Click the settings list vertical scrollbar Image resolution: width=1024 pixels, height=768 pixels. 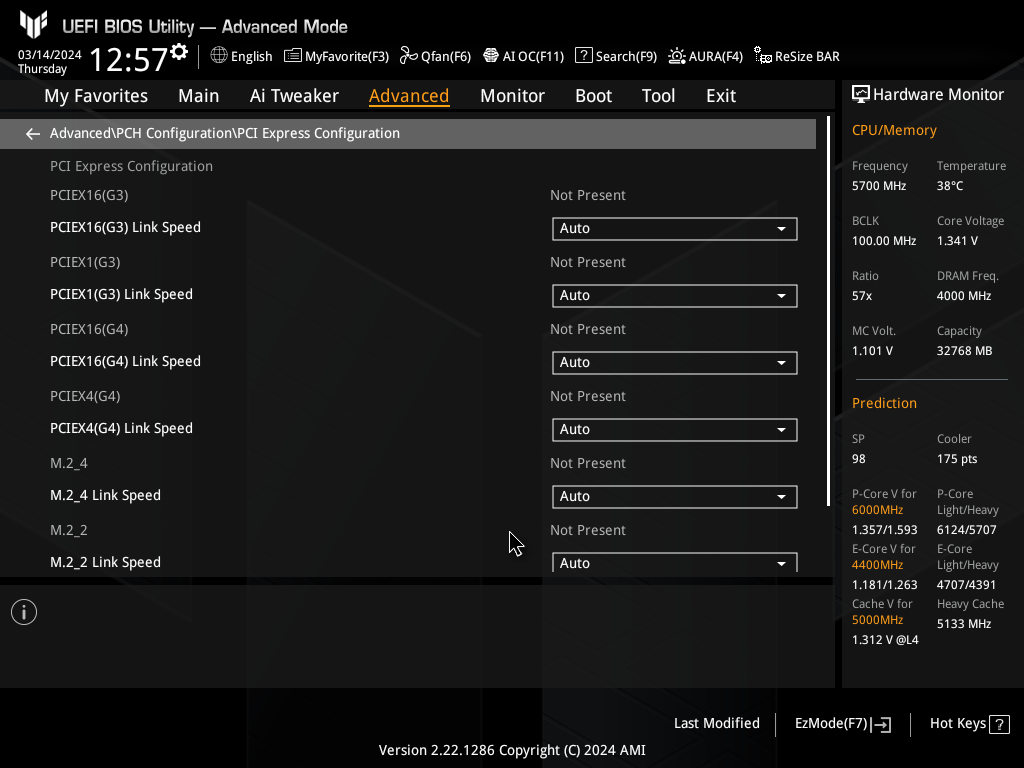[x=828, y=312]
